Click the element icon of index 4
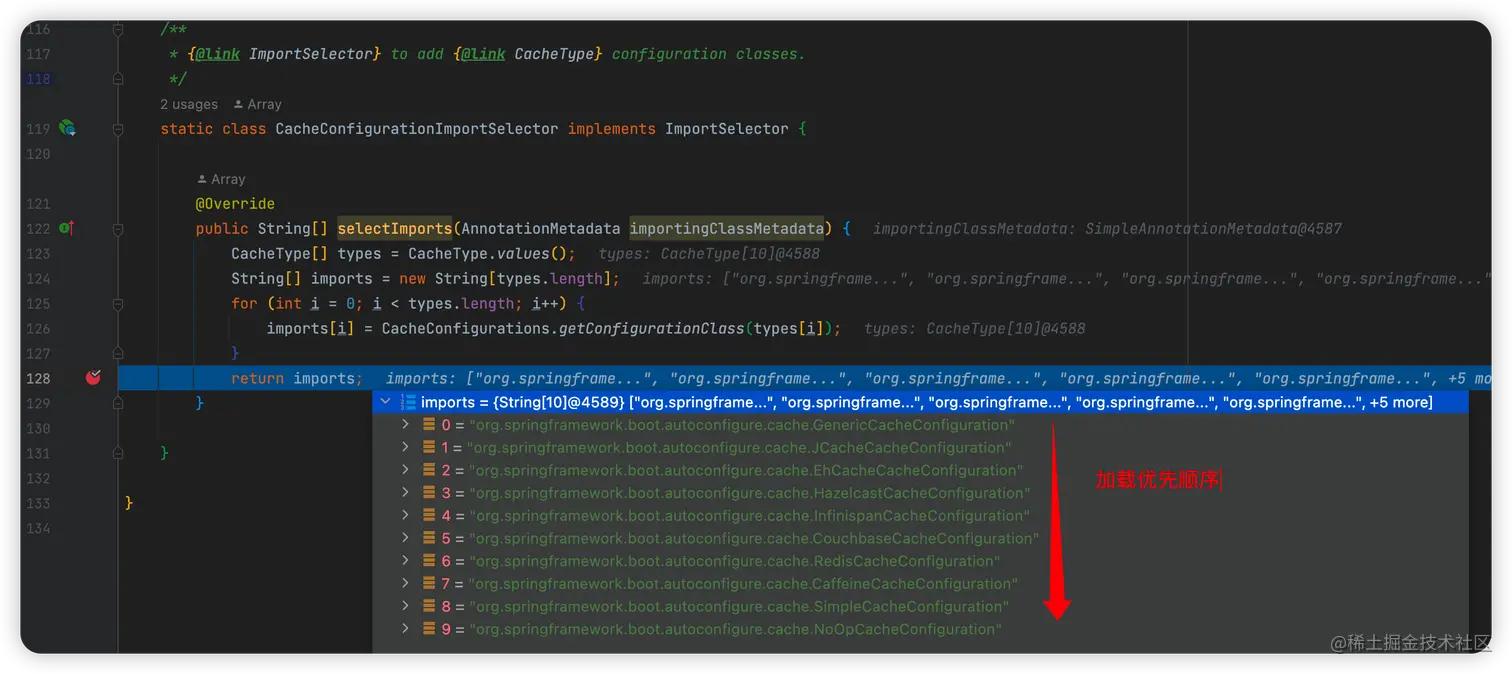Screen dimensions: 1512x674 point(429,515)
